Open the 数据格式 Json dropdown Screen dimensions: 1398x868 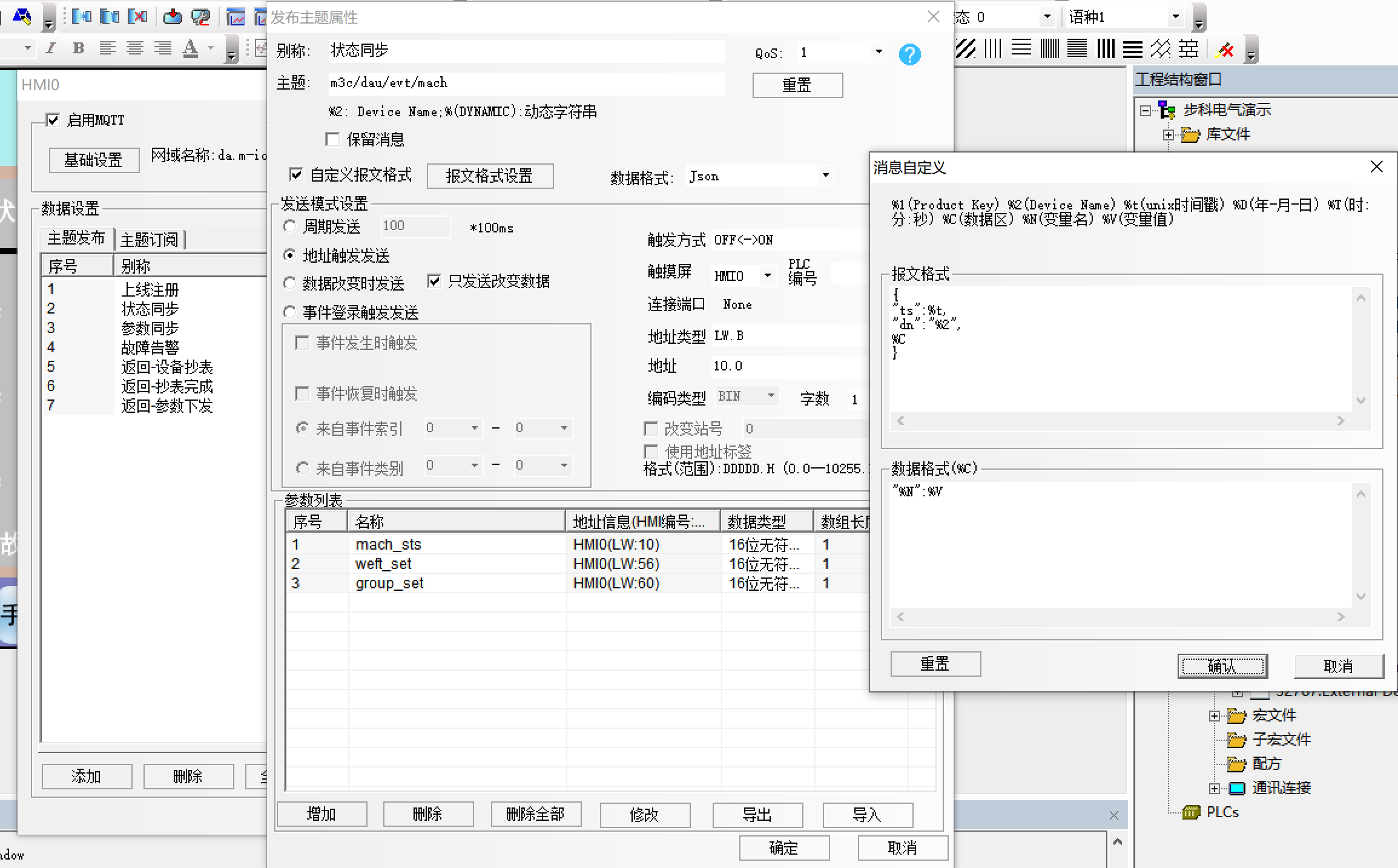click(x=825, y=176)
